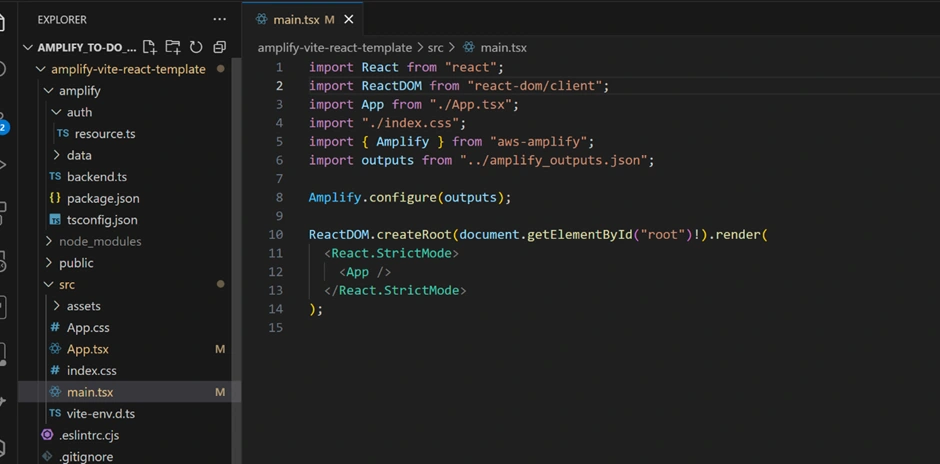Screen dimensions: 940x464
Task: Click the New Folder icon in Explorer header
Action: 173,47
